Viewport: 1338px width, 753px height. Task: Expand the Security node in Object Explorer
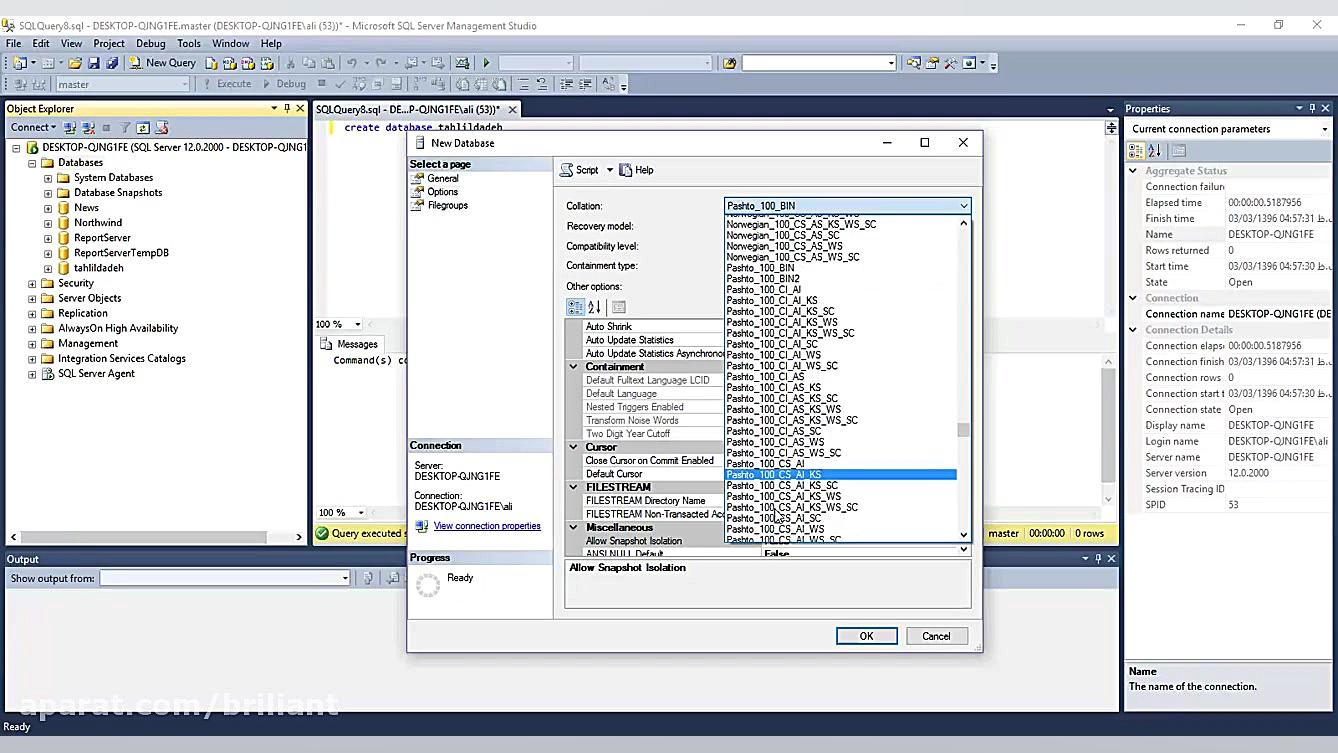tap(32, 283)
